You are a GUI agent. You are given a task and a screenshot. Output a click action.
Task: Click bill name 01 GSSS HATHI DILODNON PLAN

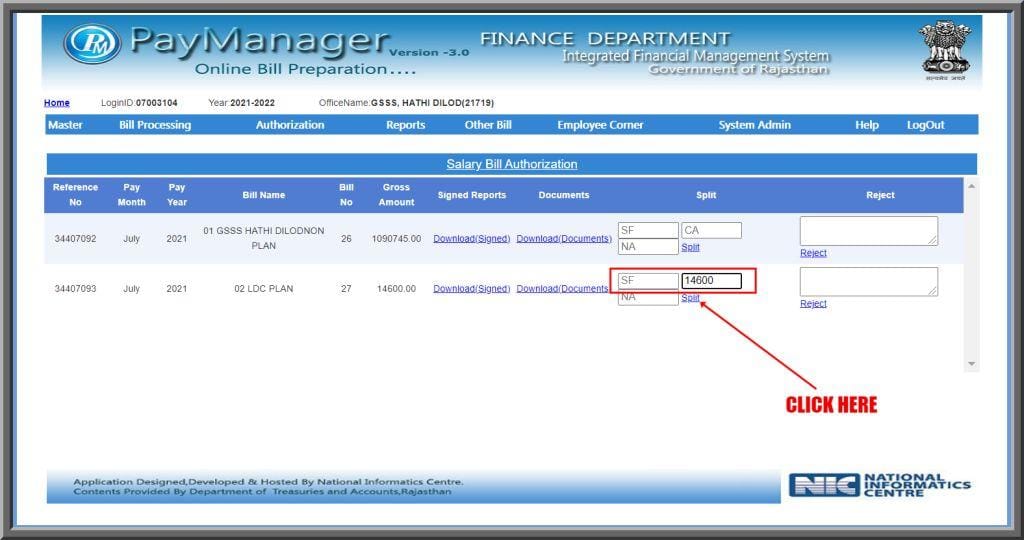264,238
